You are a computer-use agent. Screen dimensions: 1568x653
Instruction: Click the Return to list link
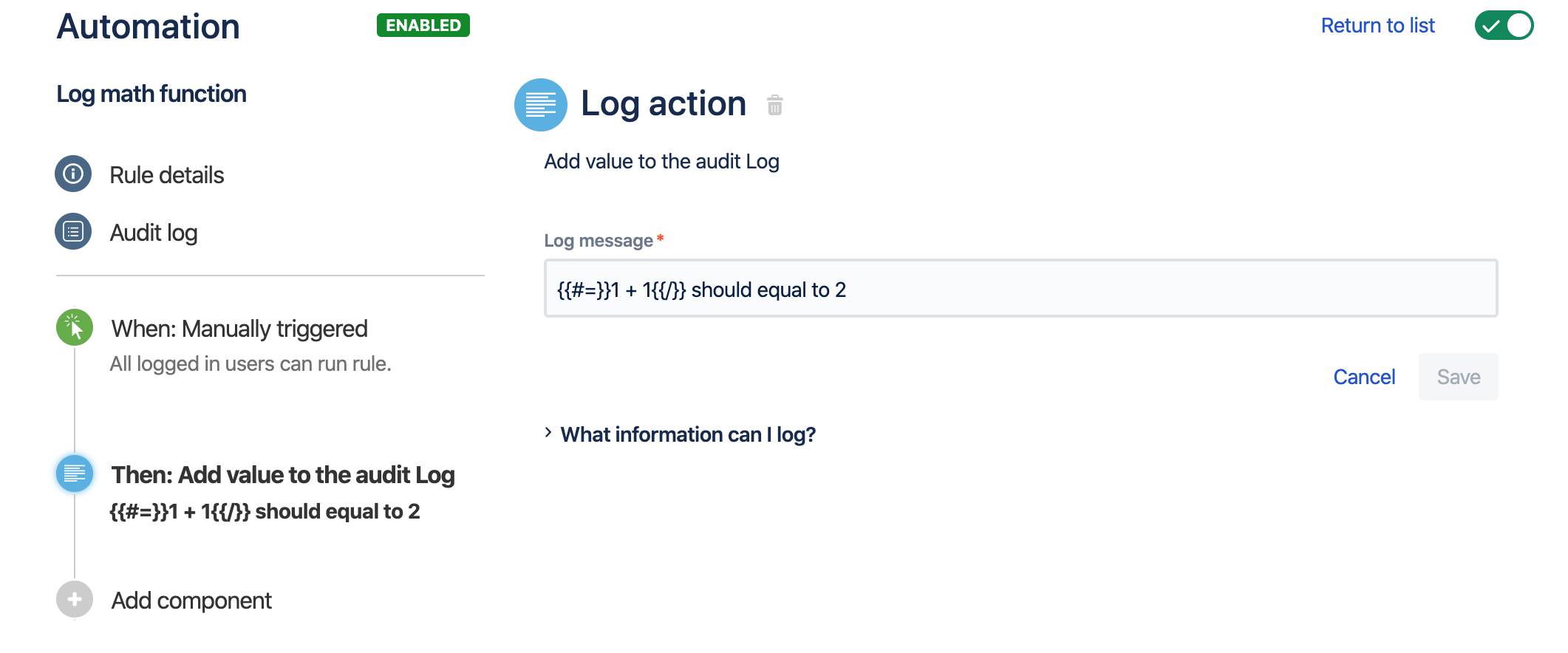coord(1377,26)
